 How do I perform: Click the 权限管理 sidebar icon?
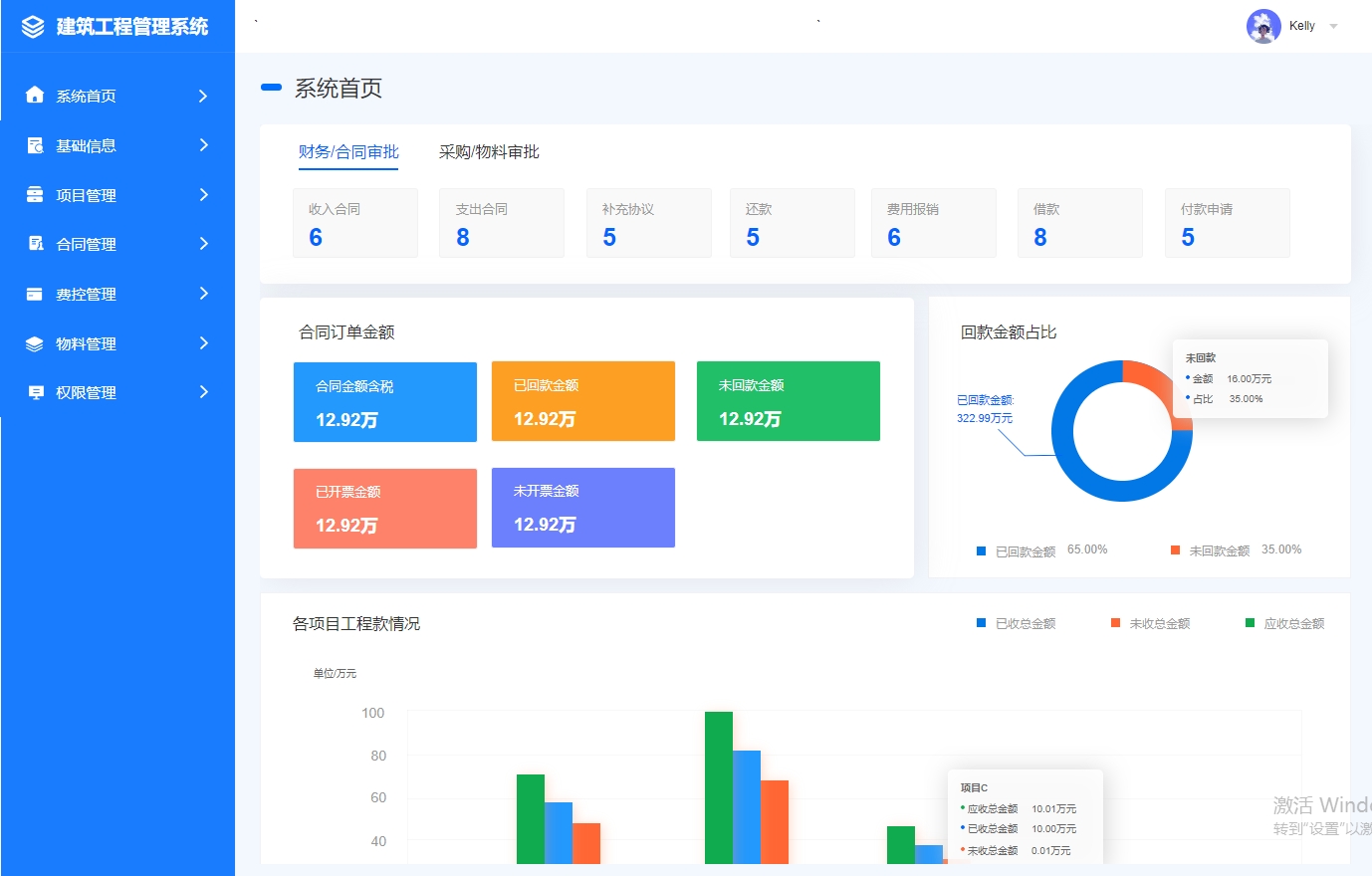click(35, 392)
